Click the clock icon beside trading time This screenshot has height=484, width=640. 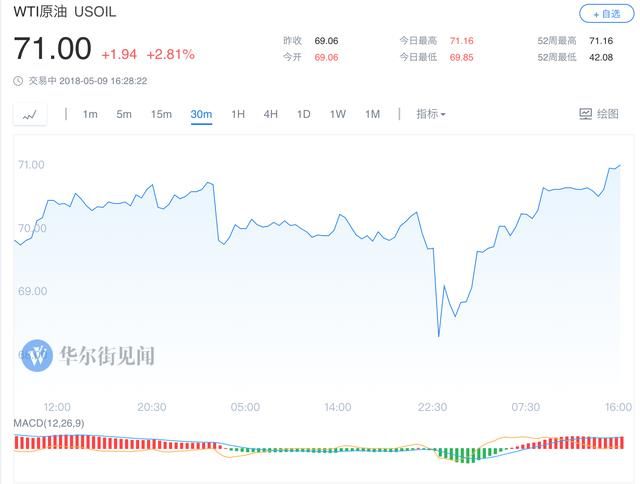coord(18,81)
